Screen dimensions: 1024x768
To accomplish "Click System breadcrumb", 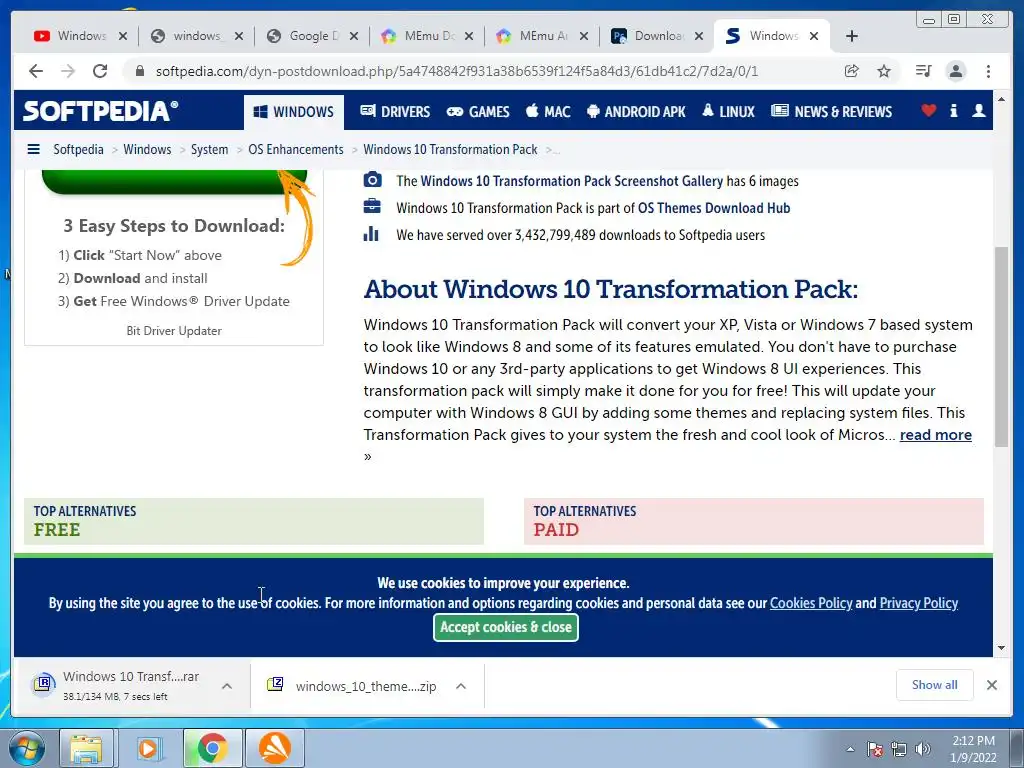I will click(x=210, y=150).
